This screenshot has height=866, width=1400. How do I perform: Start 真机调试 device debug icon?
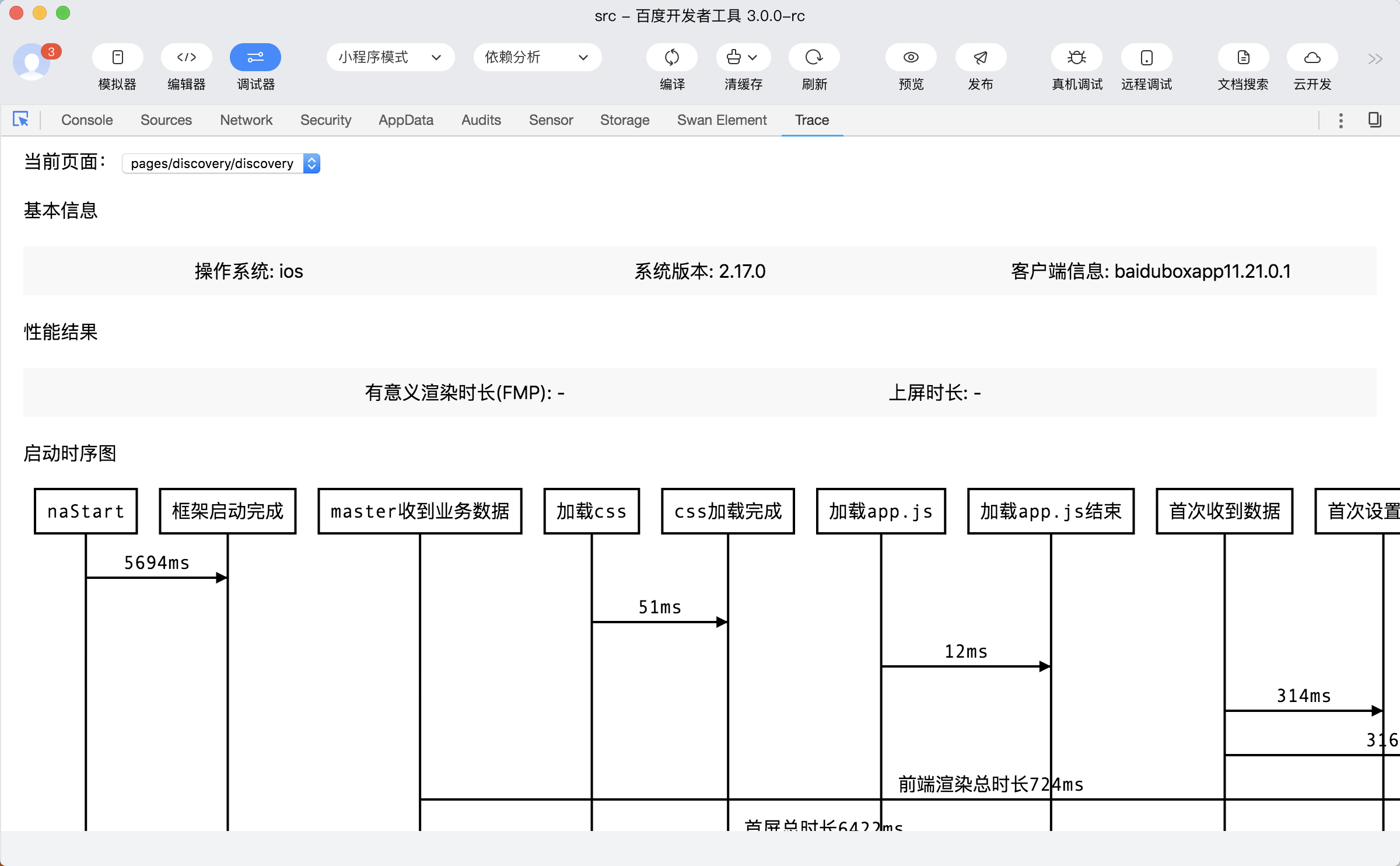coord(1076,57)
